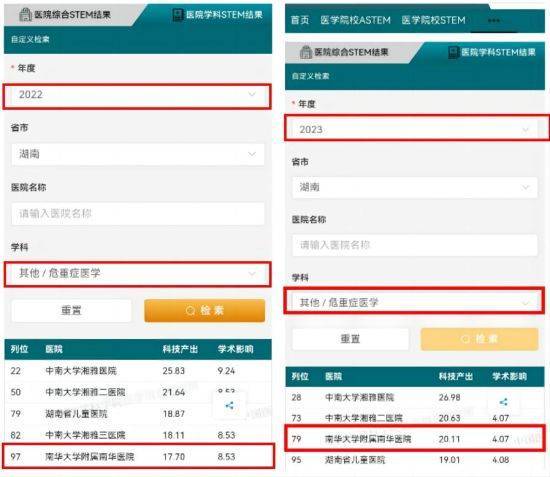Click the left 重置 reset button
The width and height of the screenshot is (550, 477).
click(72, 310)
